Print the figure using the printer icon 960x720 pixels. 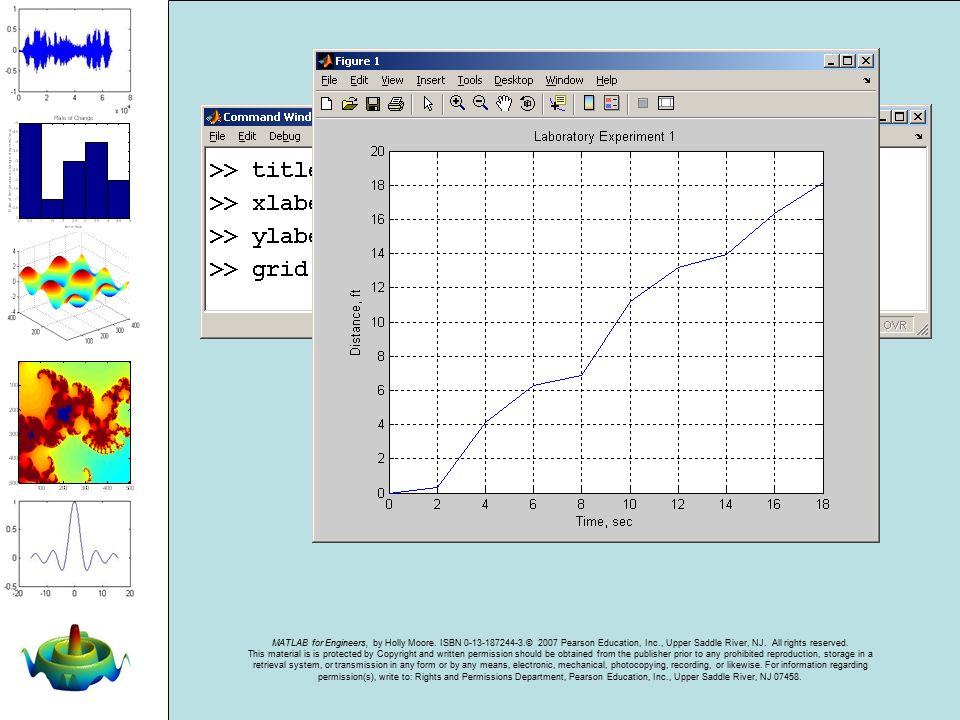click(x=396, y=103)
